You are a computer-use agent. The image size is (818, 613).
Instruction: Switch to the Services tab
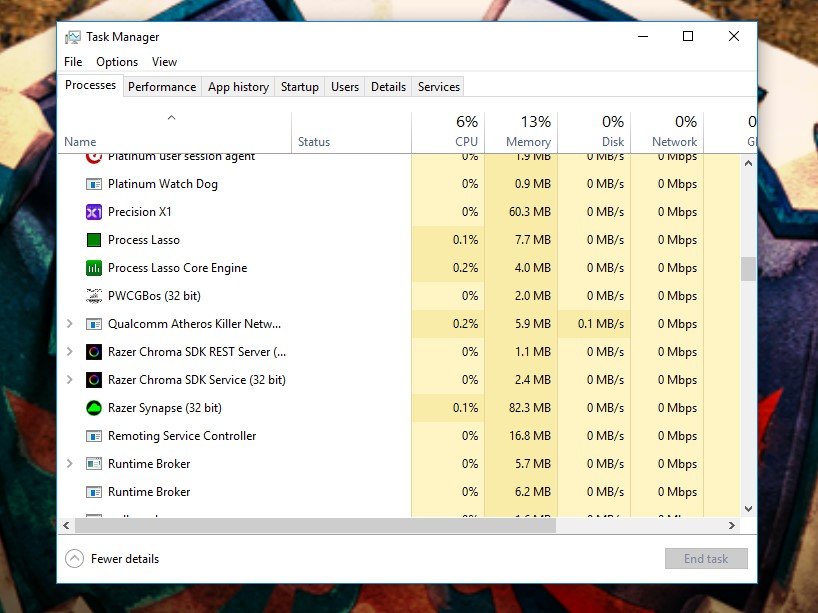[x=439, y=87]
